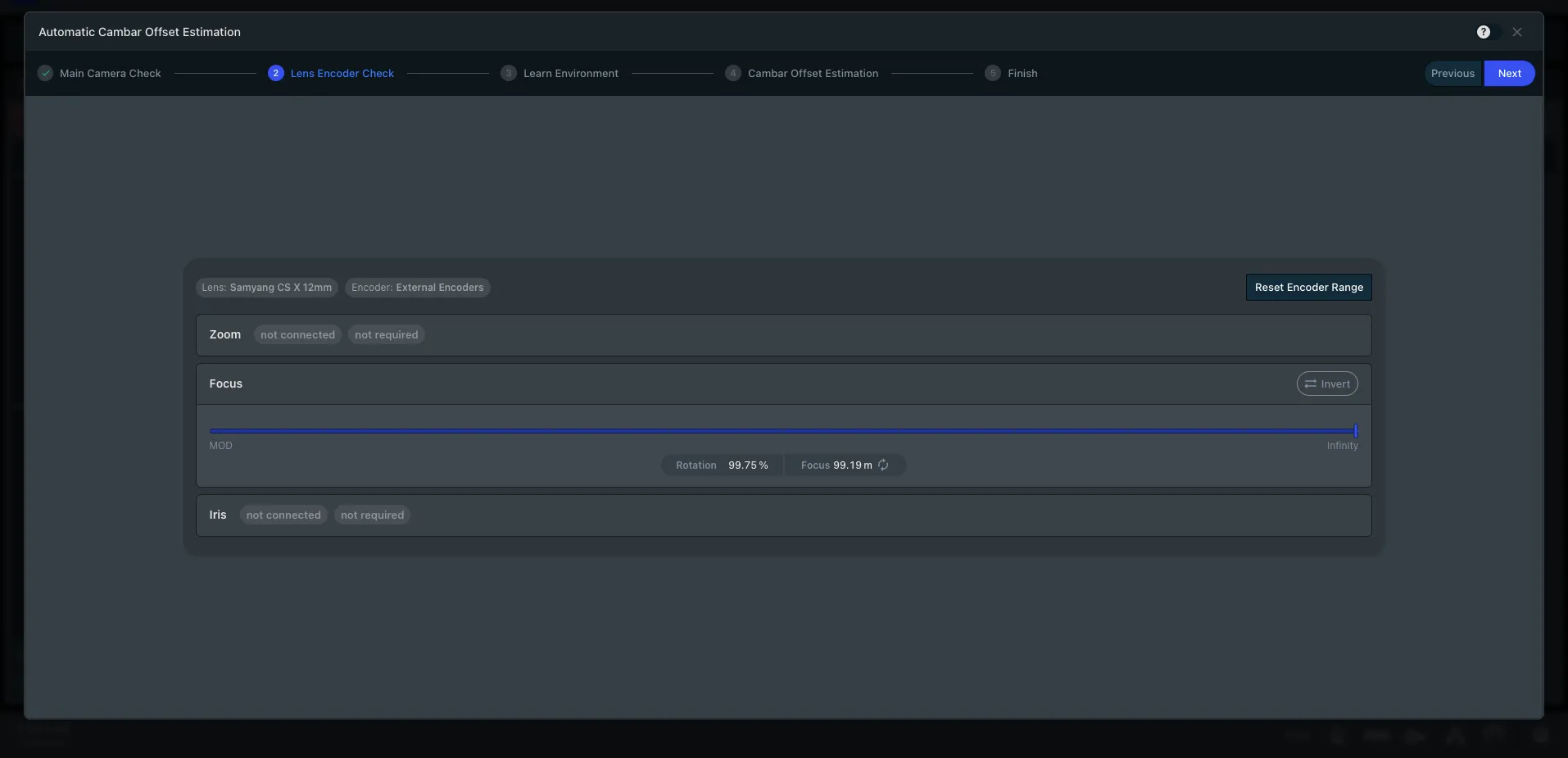Click the step 2 circle icon
Screen dimensions: 1568x758
pyautogui.click(x=276, y=73)
